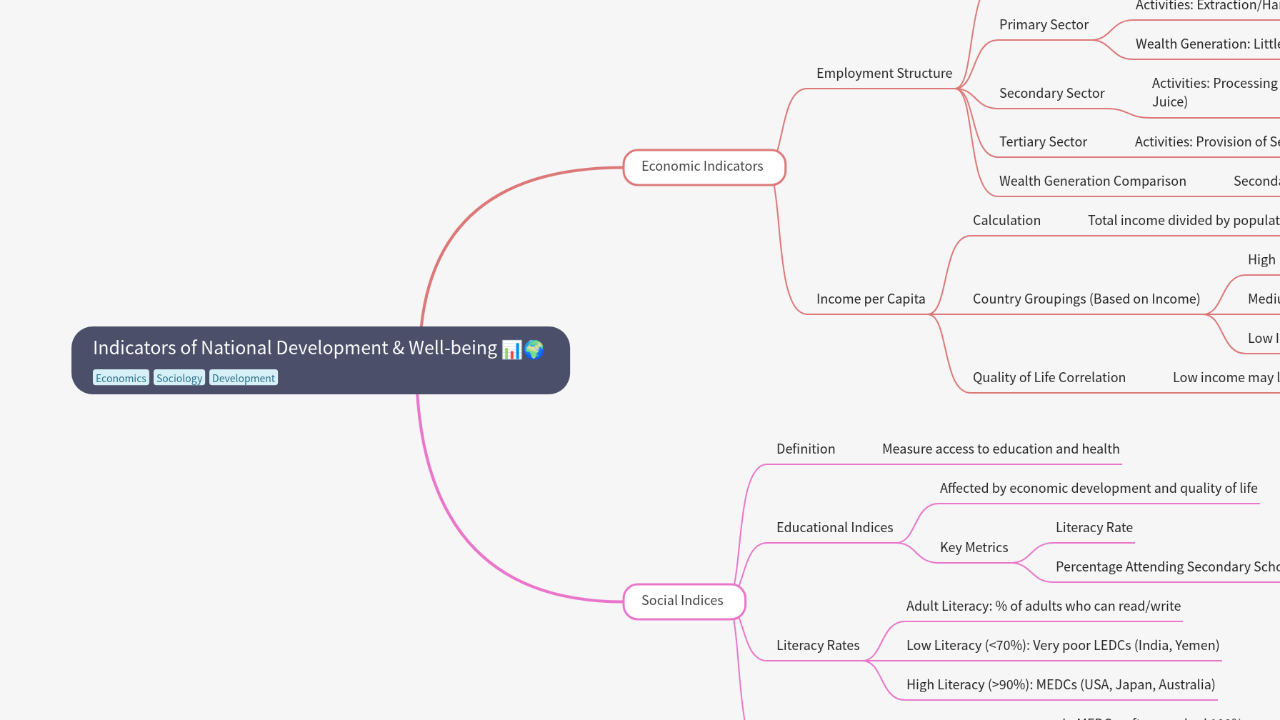Select the 'Literacy Rates' branch node
Image resolution: width=1280 pixels, height=720 pixels.
click(x=818, y=644)
